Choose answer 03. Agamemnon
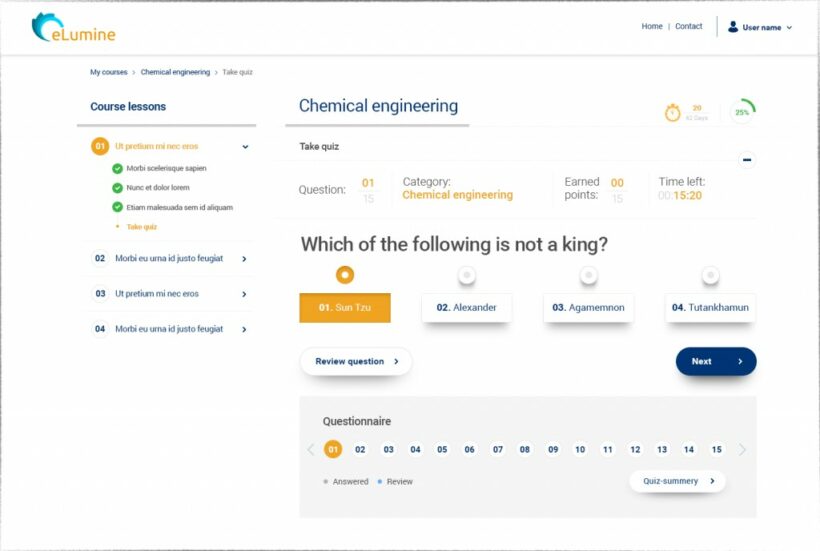 [588, 307]
